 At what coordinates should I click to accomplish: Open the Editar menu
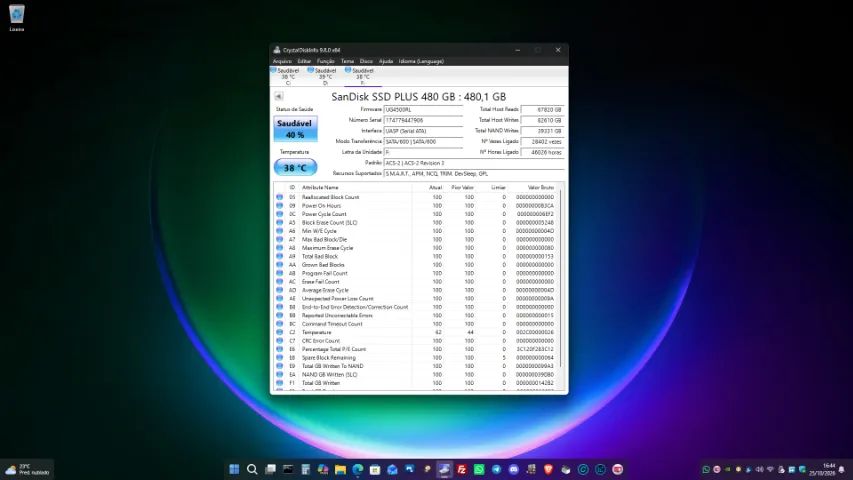[x=304, y=61]
